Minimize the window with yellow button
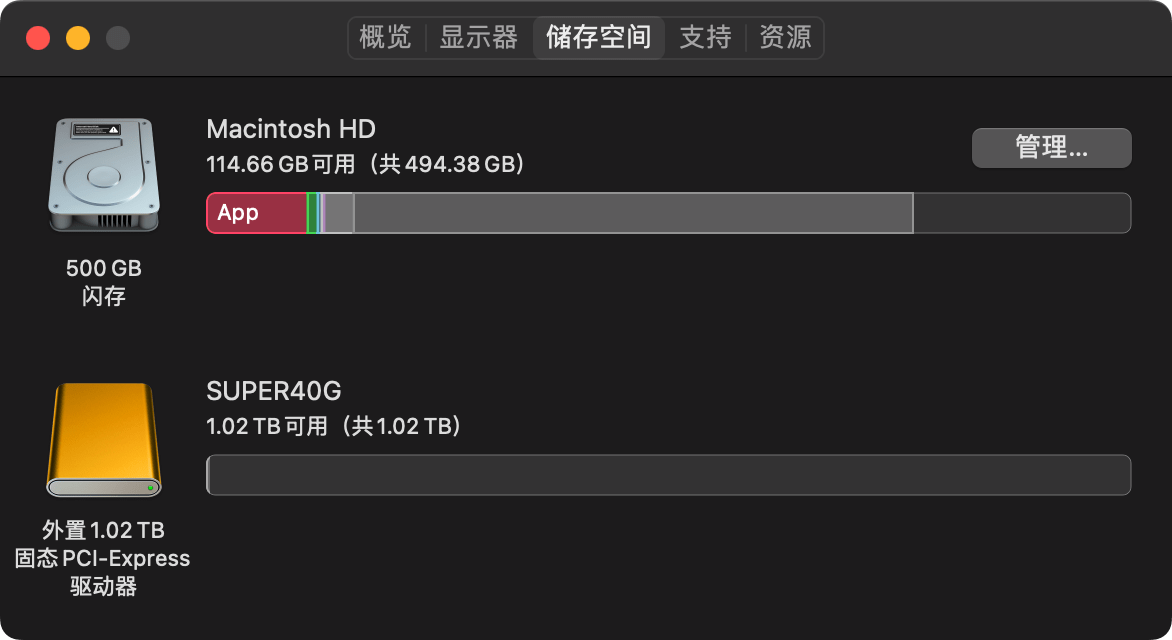The height and width of the screenshot is (640, 1172). (x=78, y=37)
